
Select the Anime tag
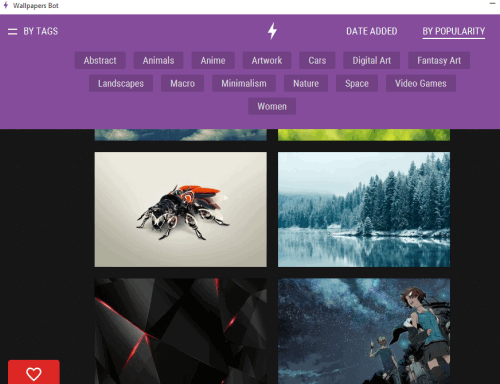click(x=213, y=60)
